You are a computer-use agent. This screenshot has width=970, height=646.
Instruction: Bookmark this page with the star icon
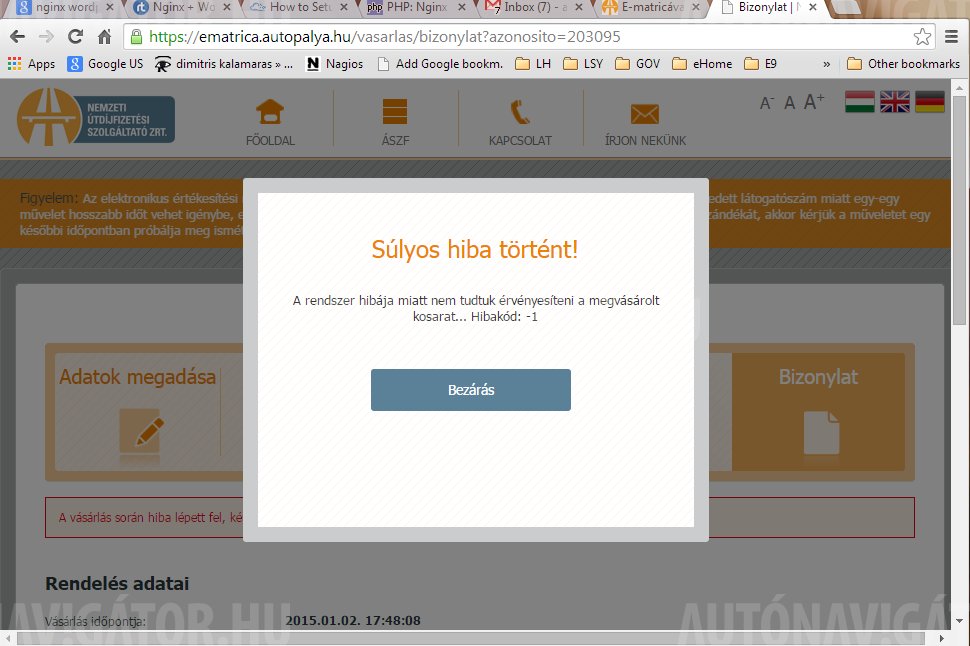922,37
